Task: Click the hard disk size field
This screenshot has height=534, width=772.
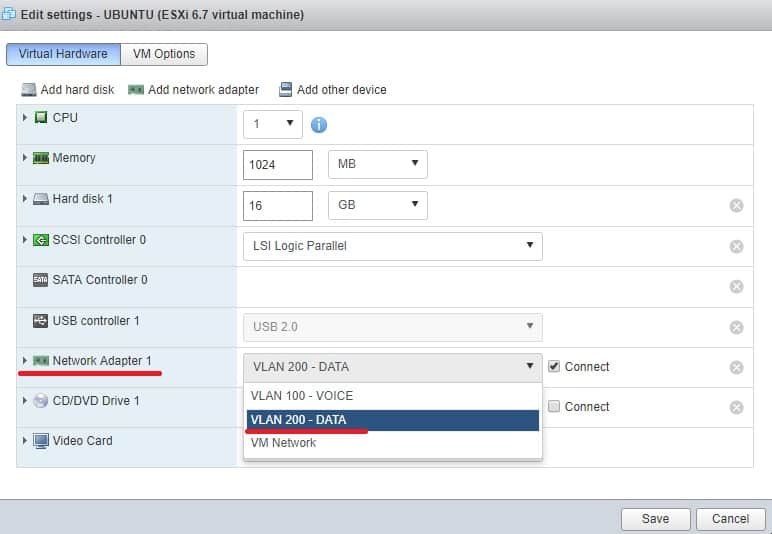Action: coord(277,205)
